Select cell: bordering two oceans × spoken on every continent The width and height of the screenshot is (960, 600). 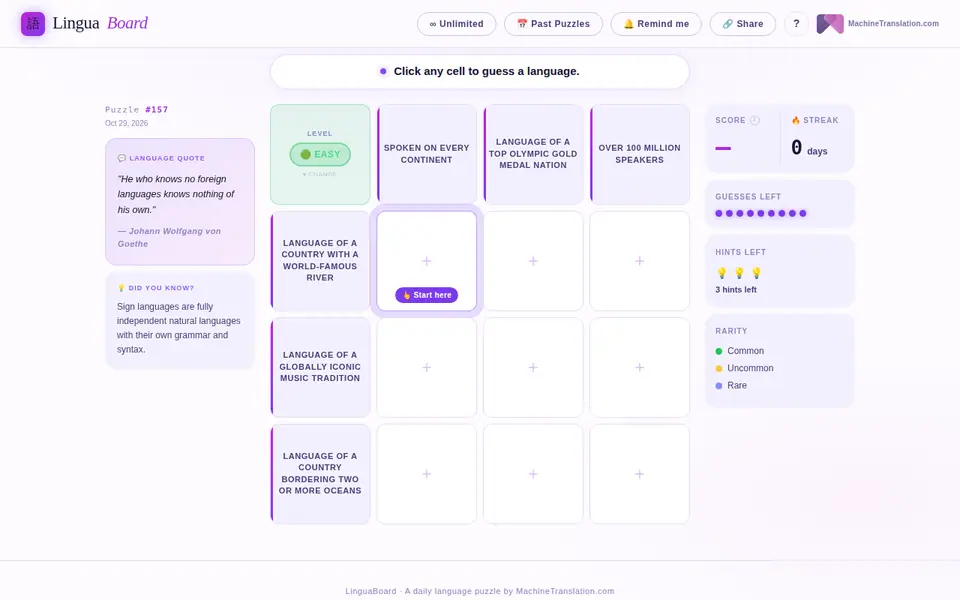(427, 474)
